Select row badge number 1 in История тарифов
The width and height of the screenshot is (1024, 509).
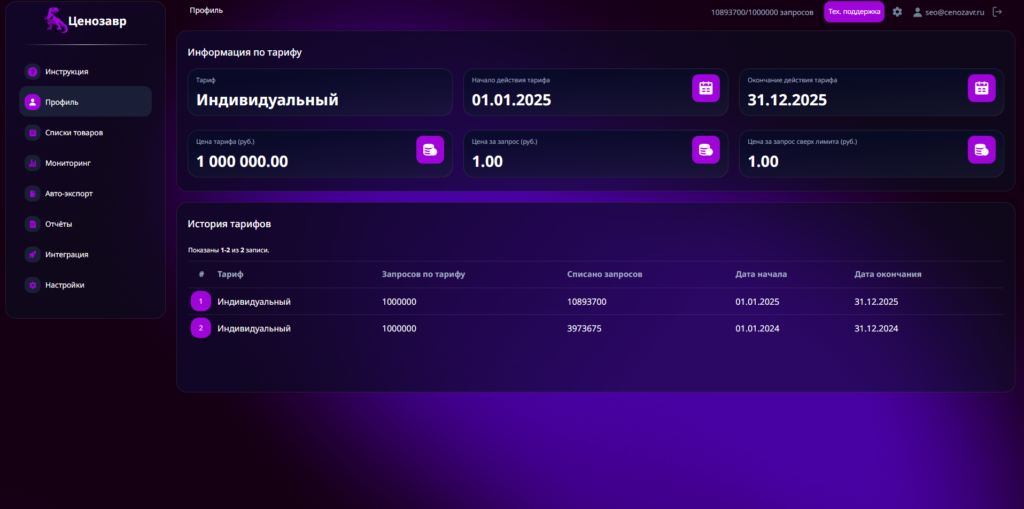click(x=200, y=301)
